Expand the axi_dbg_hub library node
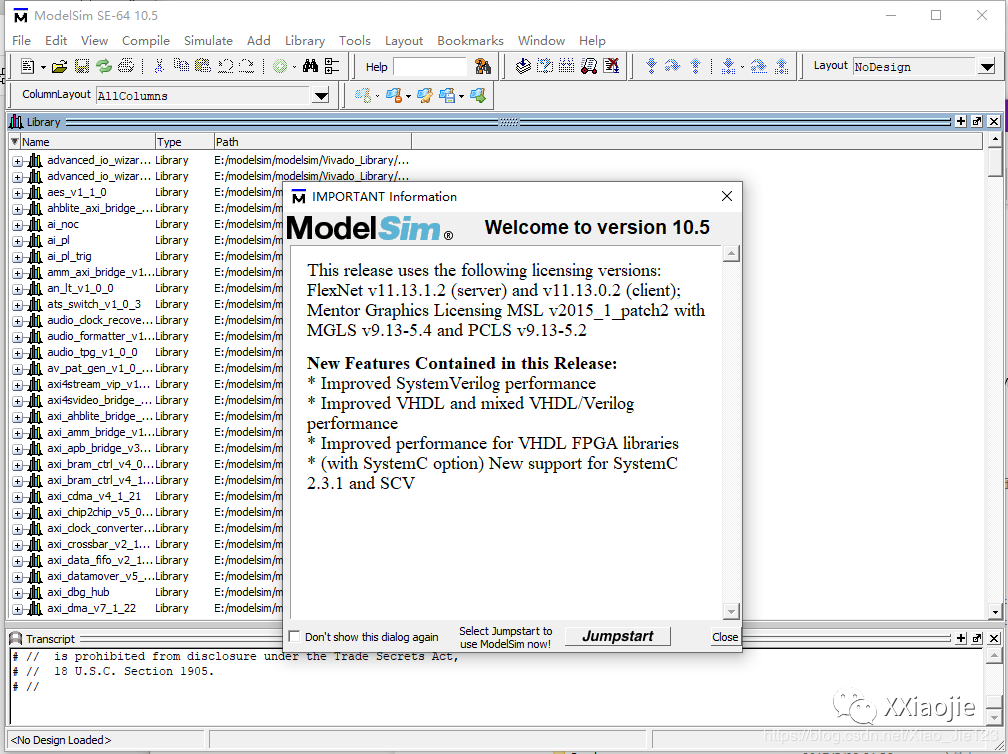 (17, 593)
